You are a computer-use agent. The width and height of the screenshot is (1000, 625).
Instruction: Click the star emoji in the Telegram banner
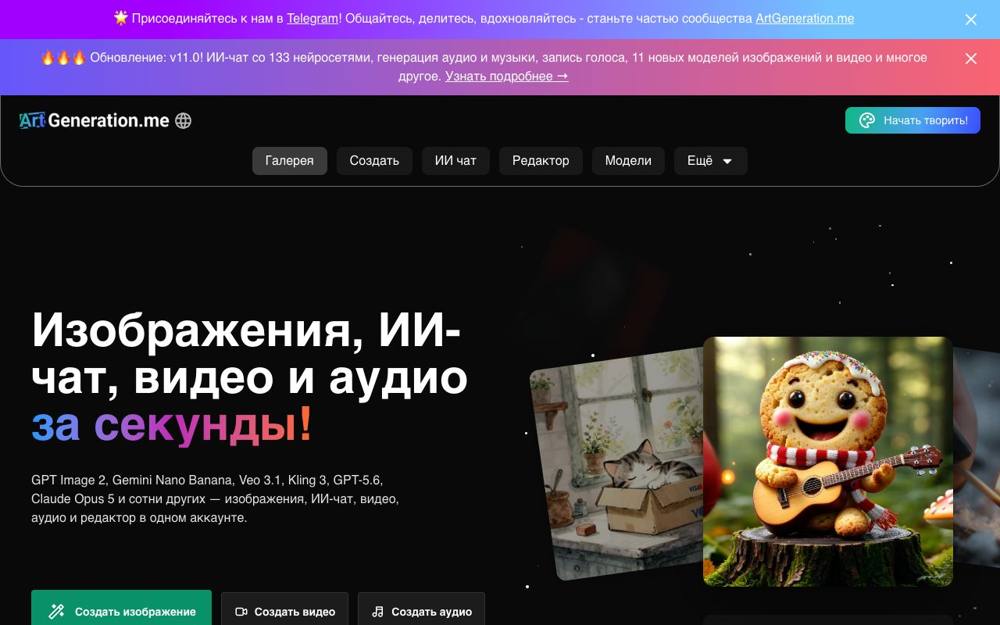tap(121, 18)
